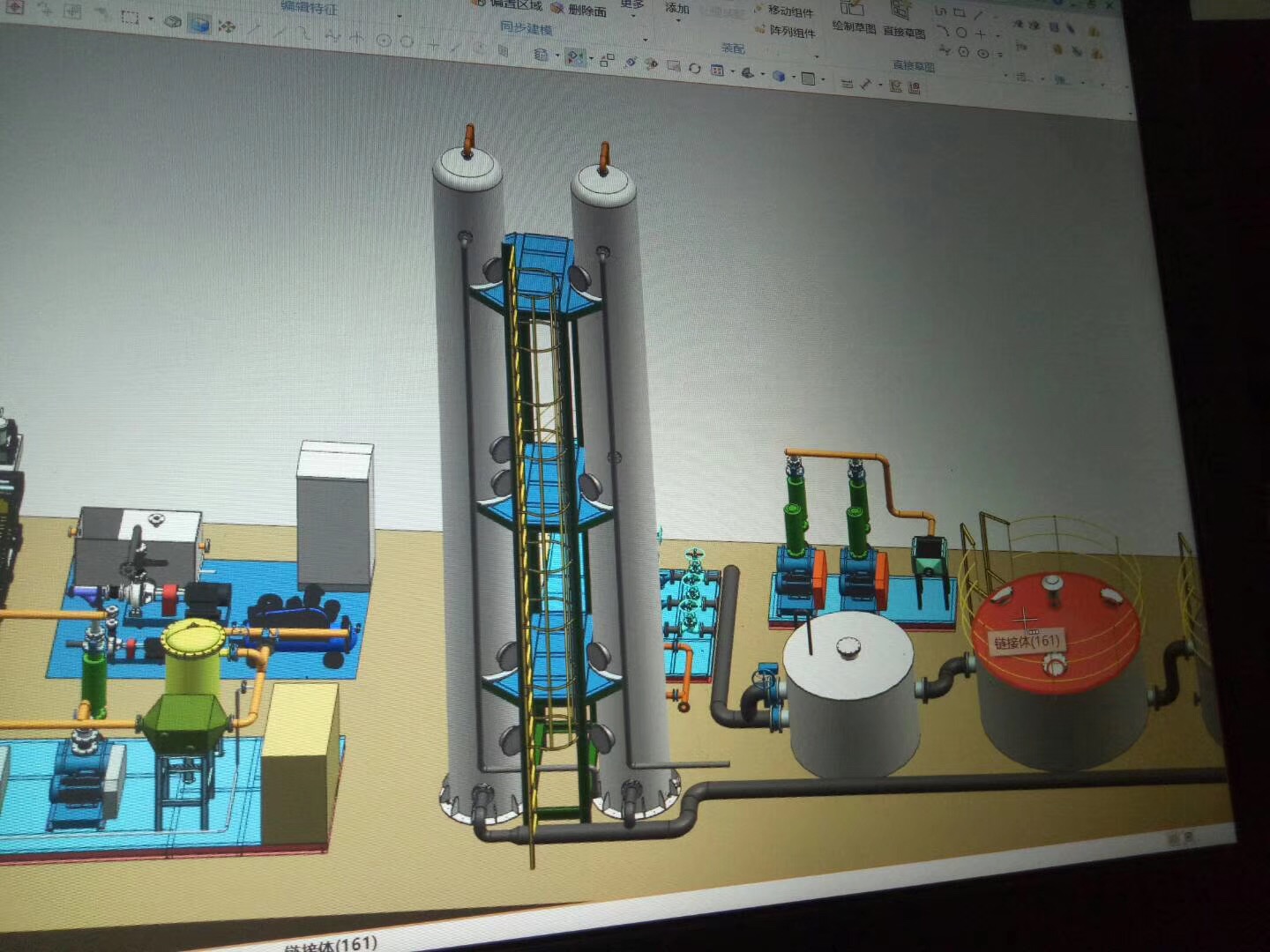
Task: Click the rotate view circular arrow icon
Action: pyautogui.click(x=695, y=68)
